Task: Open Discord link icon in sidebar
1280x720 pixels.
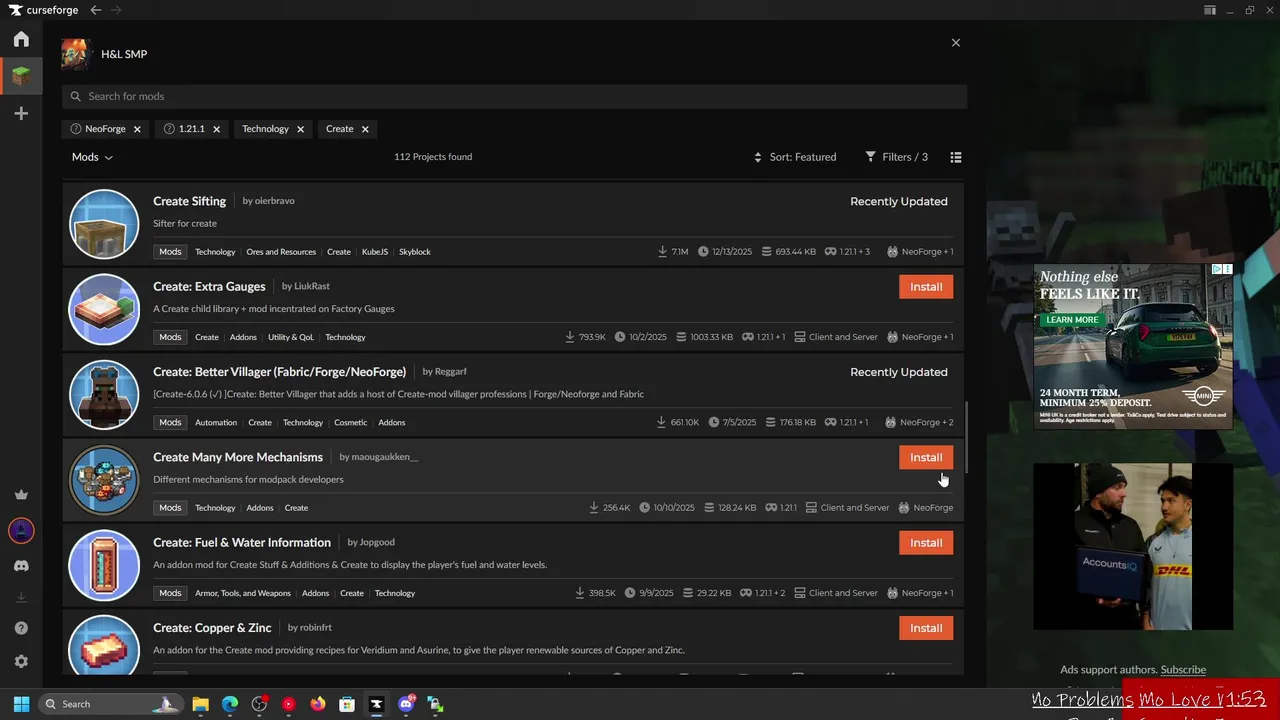Action: point(21,566)
